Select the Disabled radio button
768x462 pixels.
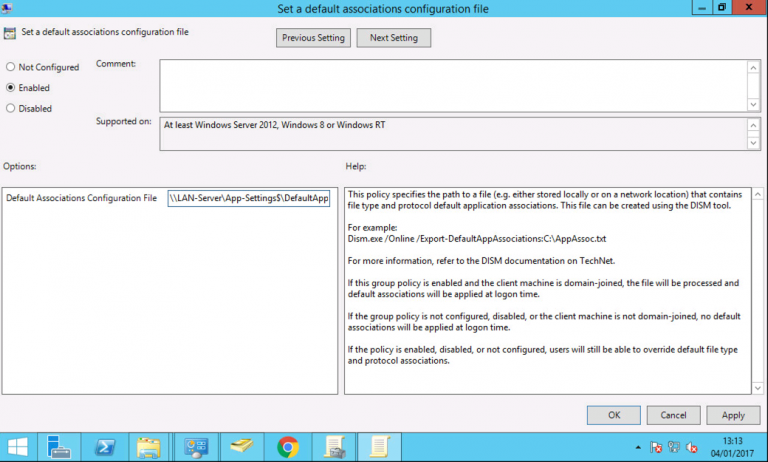tap(10, 108)
